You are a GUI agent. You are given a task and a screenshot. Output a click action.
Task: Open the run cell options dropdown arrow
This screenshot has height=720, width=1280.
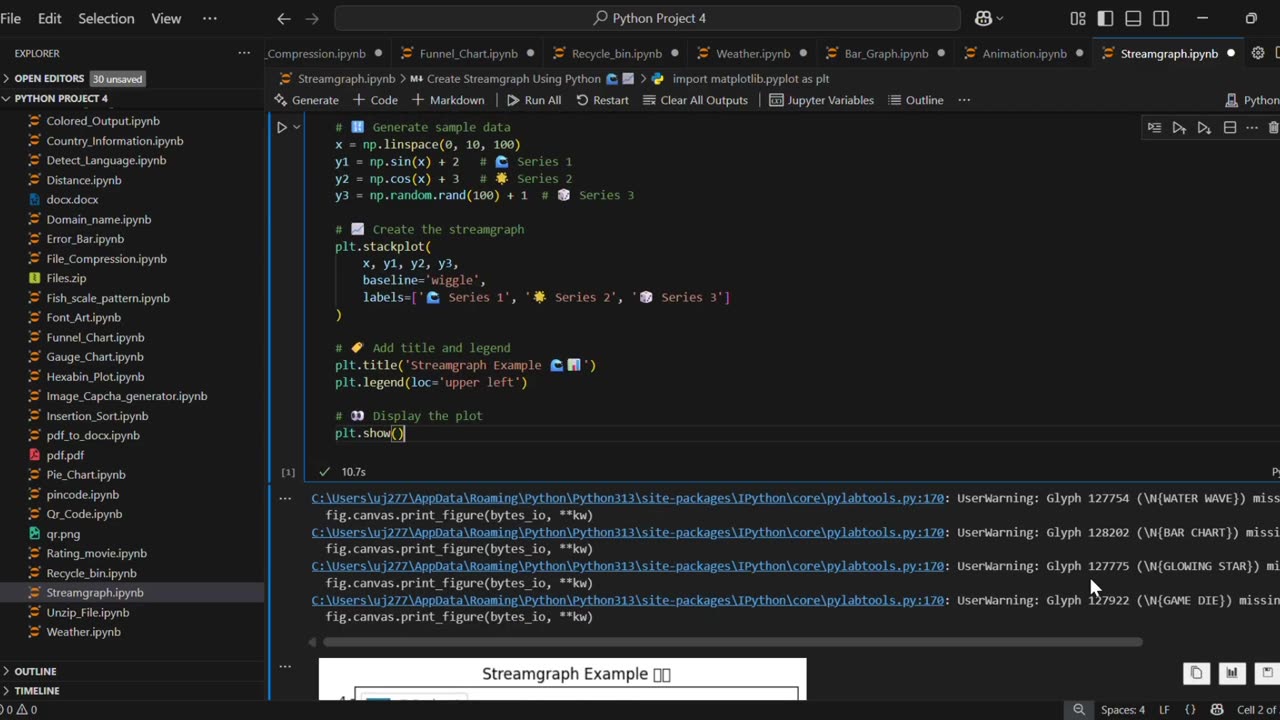click(297, 127)
